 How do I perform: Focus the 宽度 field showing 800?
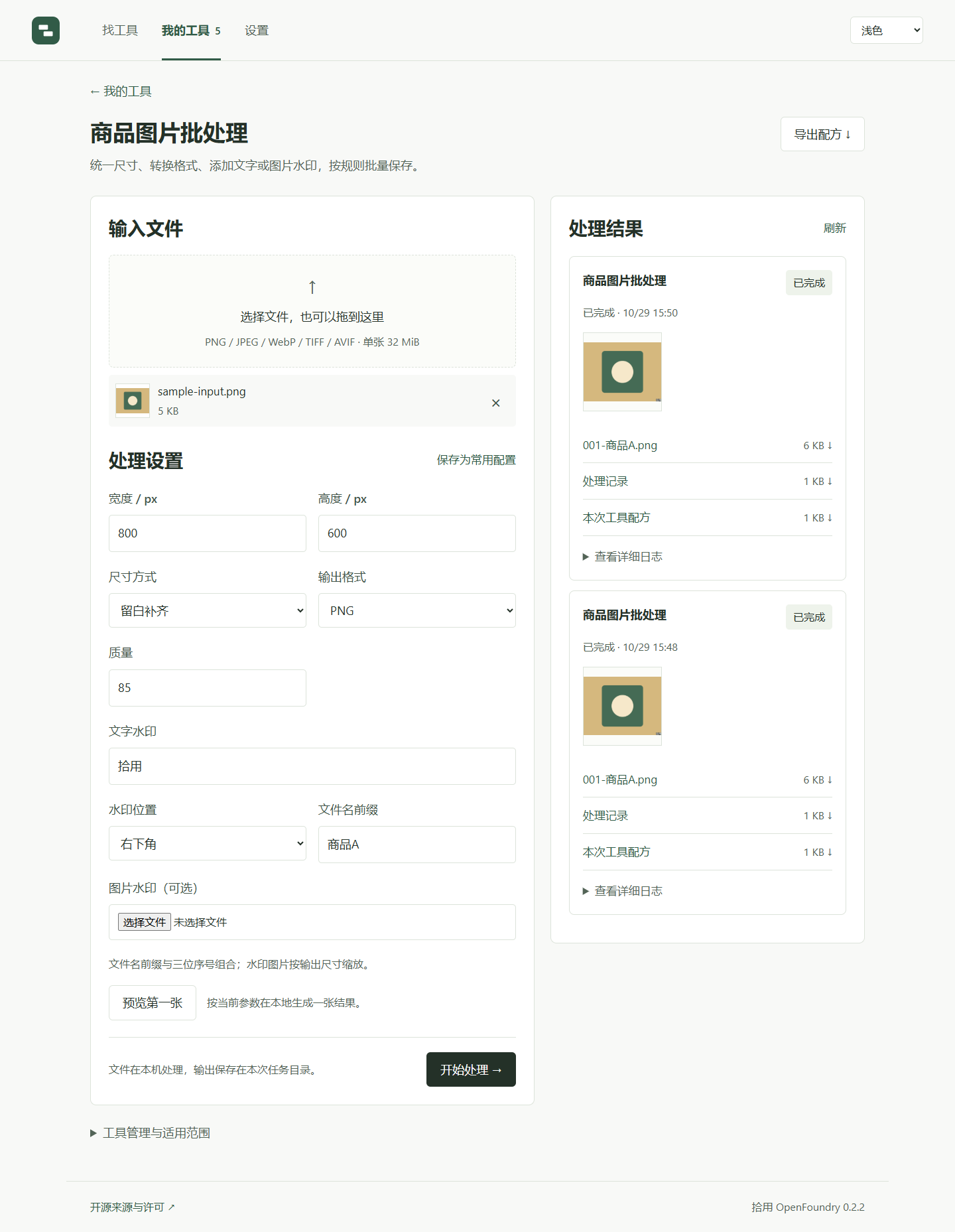click(208, 533)
